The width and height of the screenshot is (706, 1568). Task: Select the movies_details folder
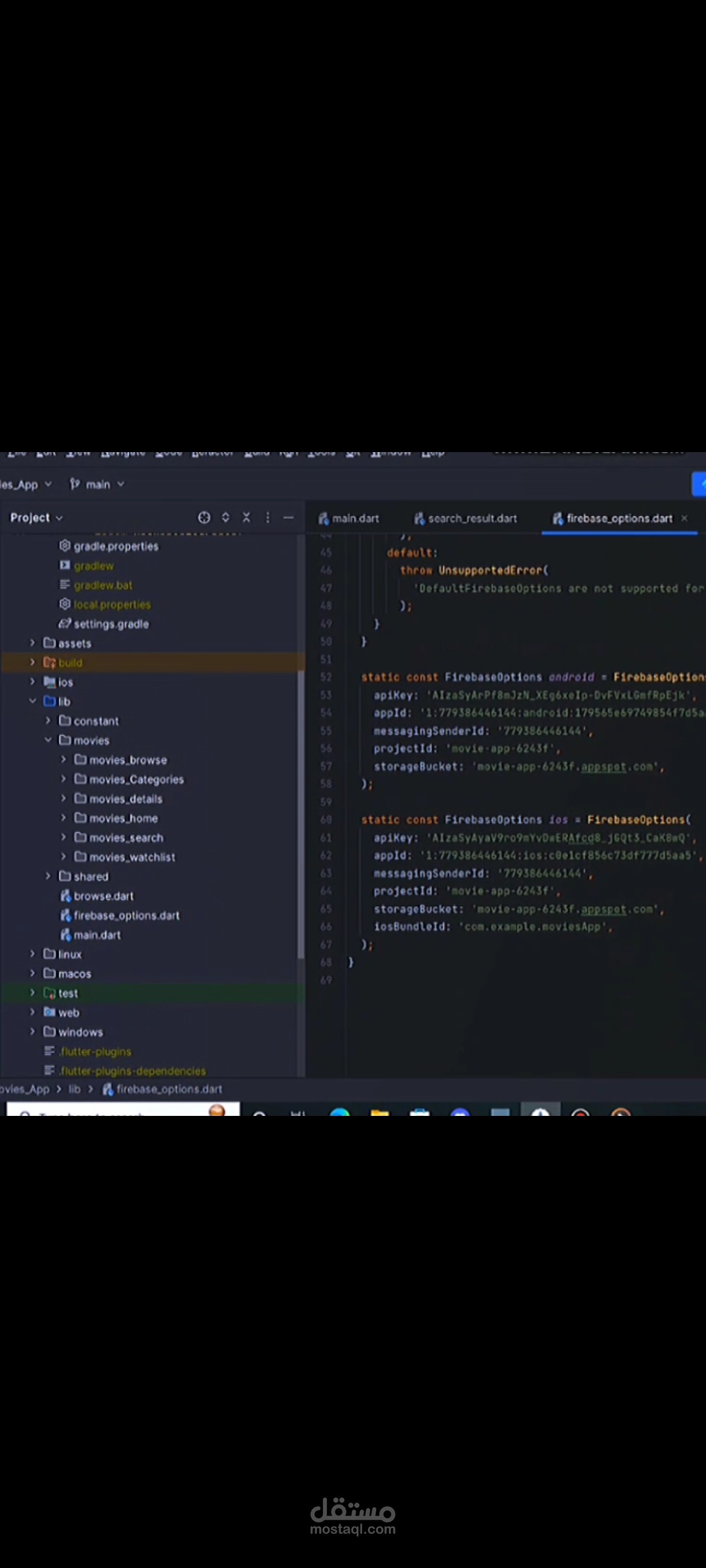point(126,798)
